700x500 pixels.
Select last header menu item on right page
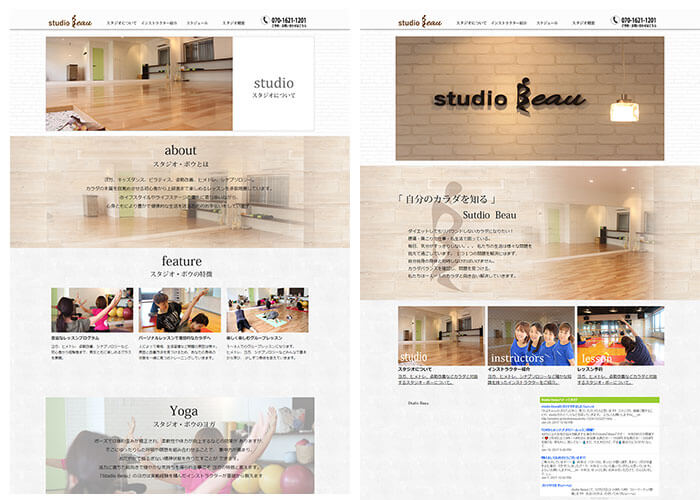[x=583, y=23]
